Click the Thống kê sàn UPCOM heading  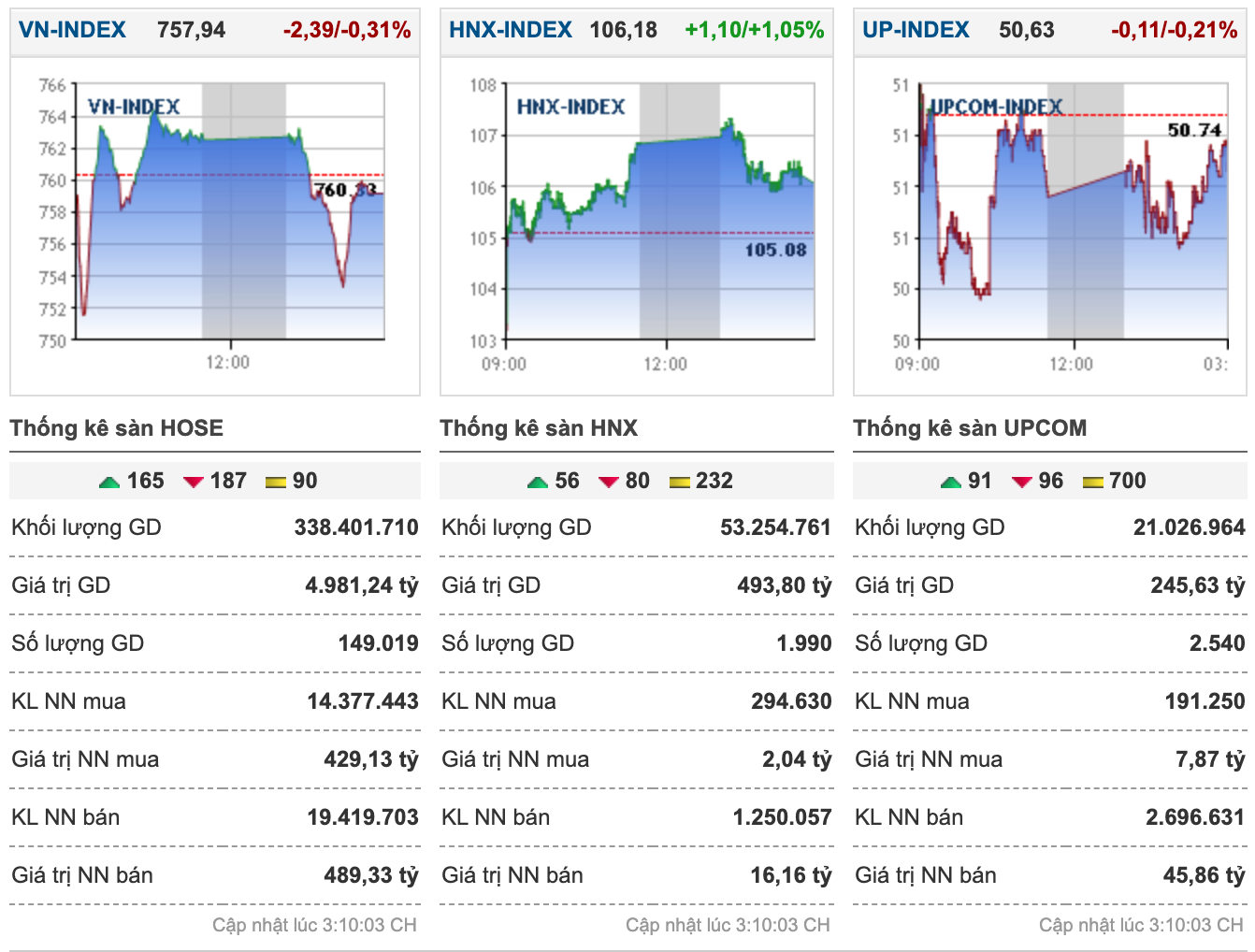970,428
